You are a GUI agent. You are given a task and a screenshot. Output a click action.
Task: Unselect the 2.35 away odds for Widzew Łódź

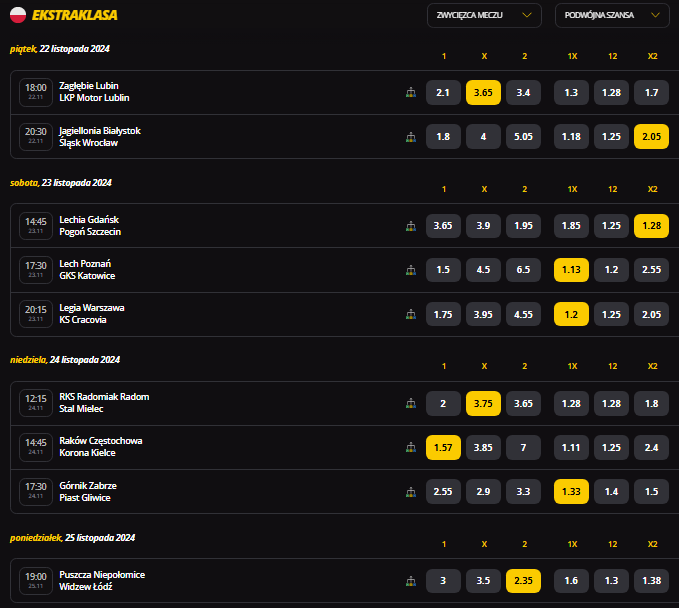523,581
